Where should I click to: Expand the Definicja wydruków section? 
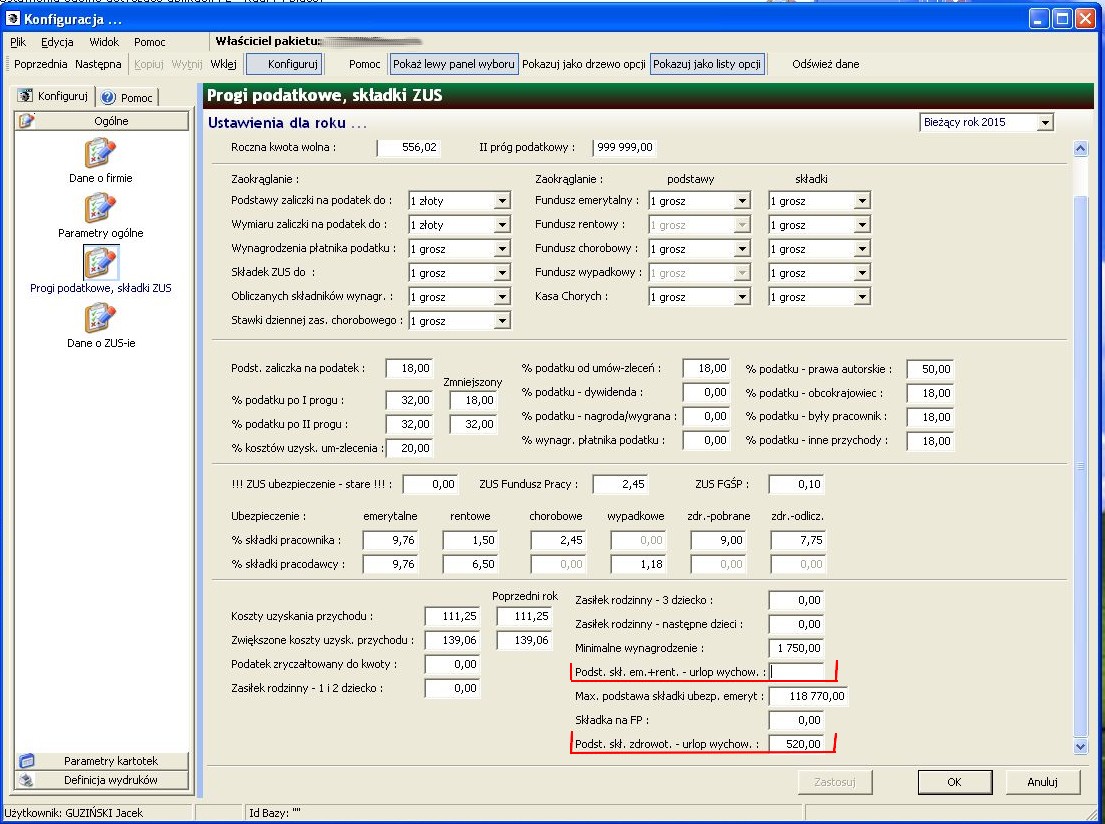click(102, 780)
